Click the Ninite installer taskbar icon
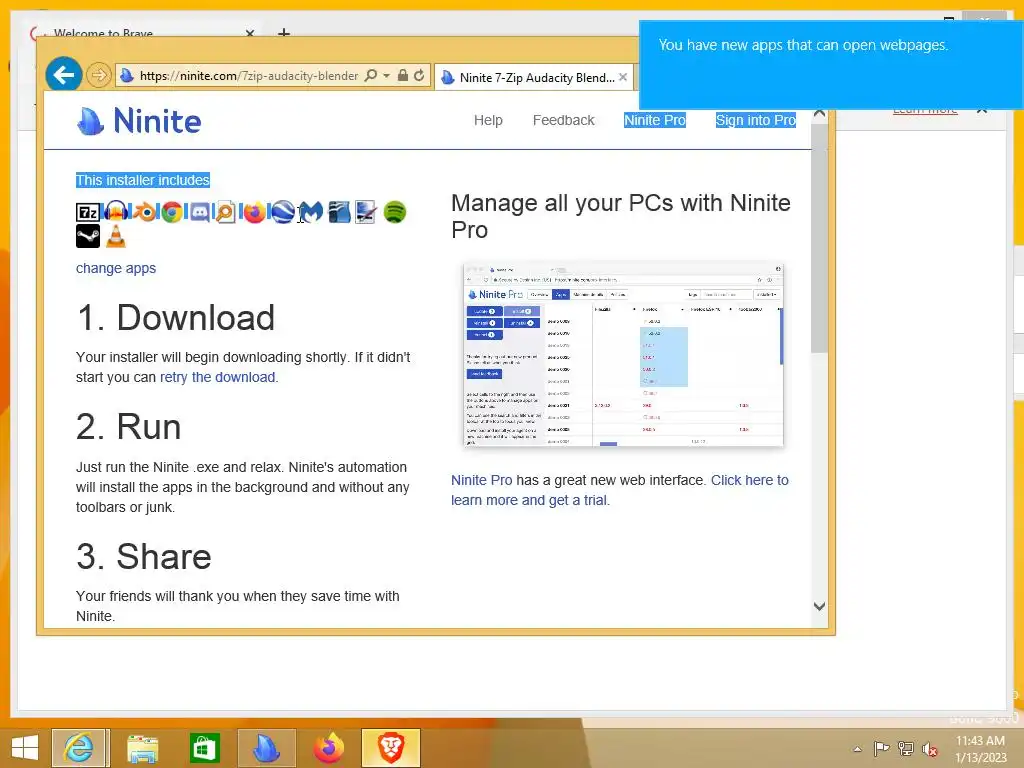 tap(266, 748)
